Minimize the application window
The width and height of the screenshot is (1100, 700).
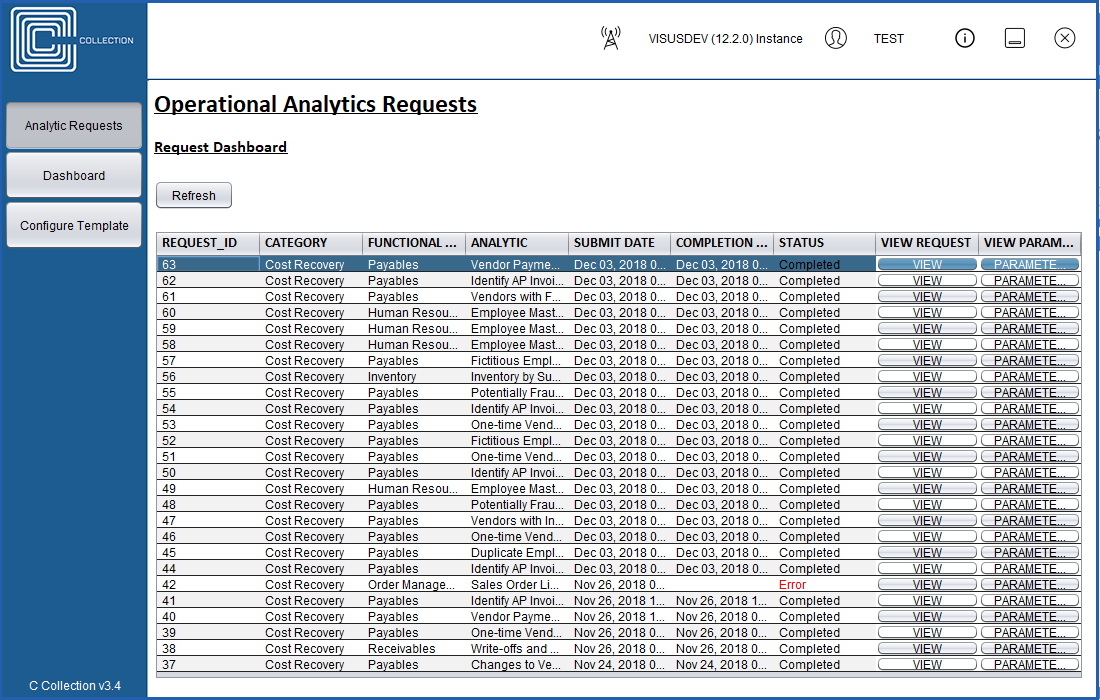(1014, 39)
